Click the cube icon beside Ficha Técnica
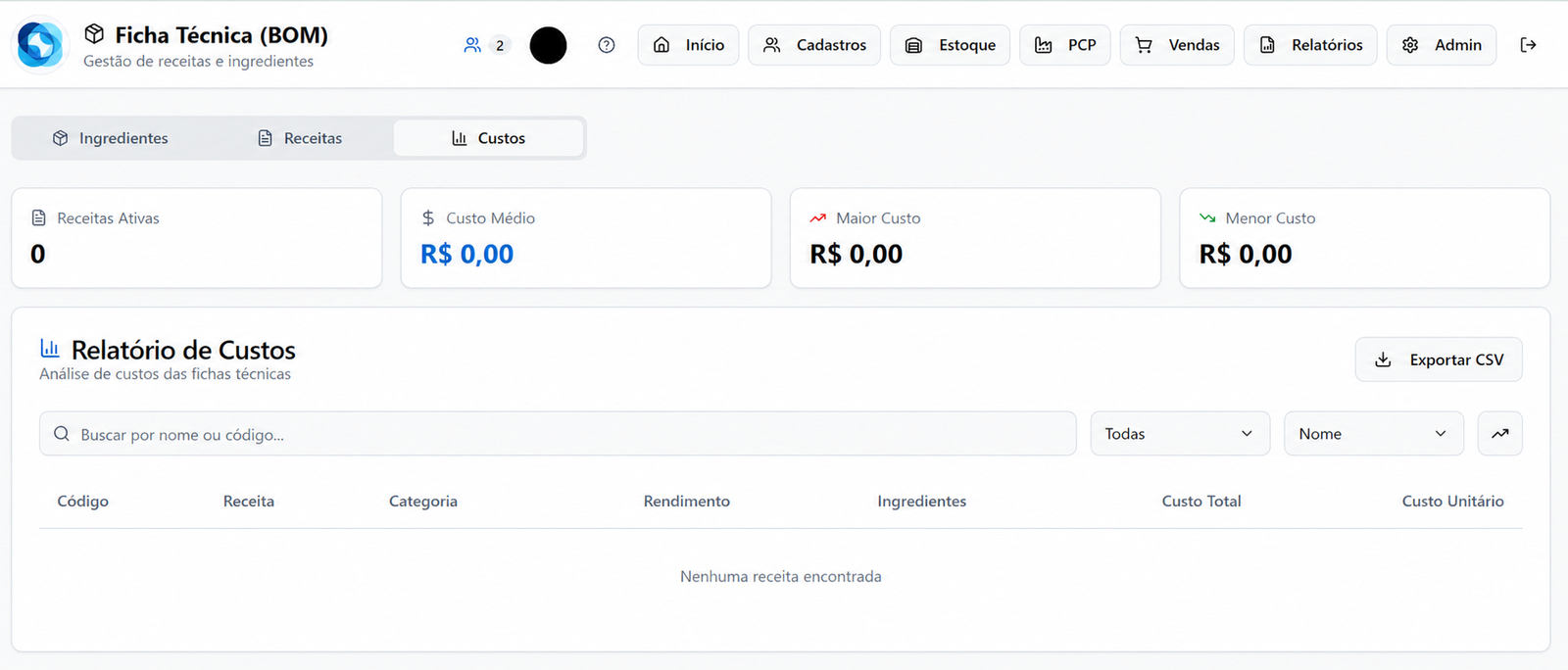The width and height of the screenshot is (1568, 670). pyautogui.click(x=94, y=34)
